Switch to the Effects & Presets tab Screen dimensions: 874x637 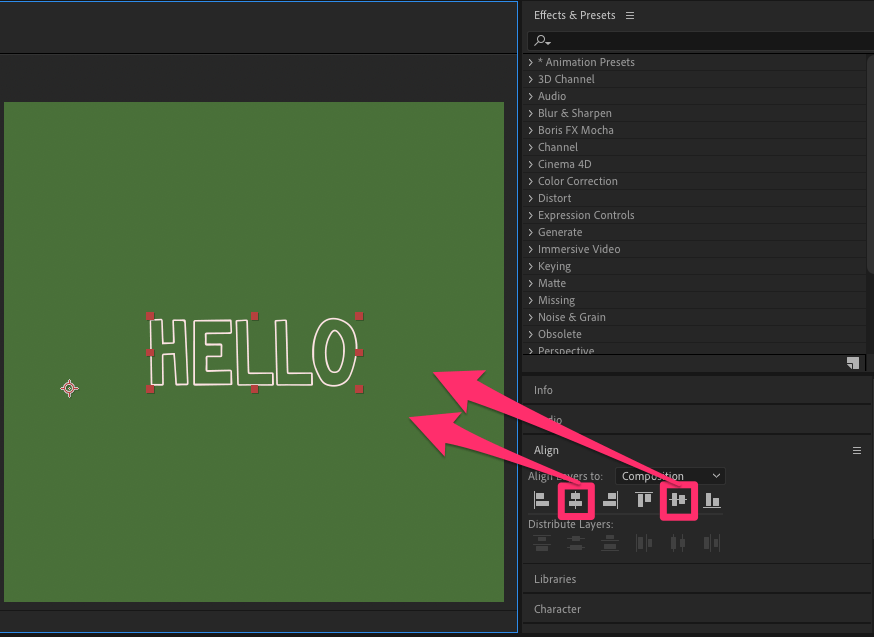point(575,15)
